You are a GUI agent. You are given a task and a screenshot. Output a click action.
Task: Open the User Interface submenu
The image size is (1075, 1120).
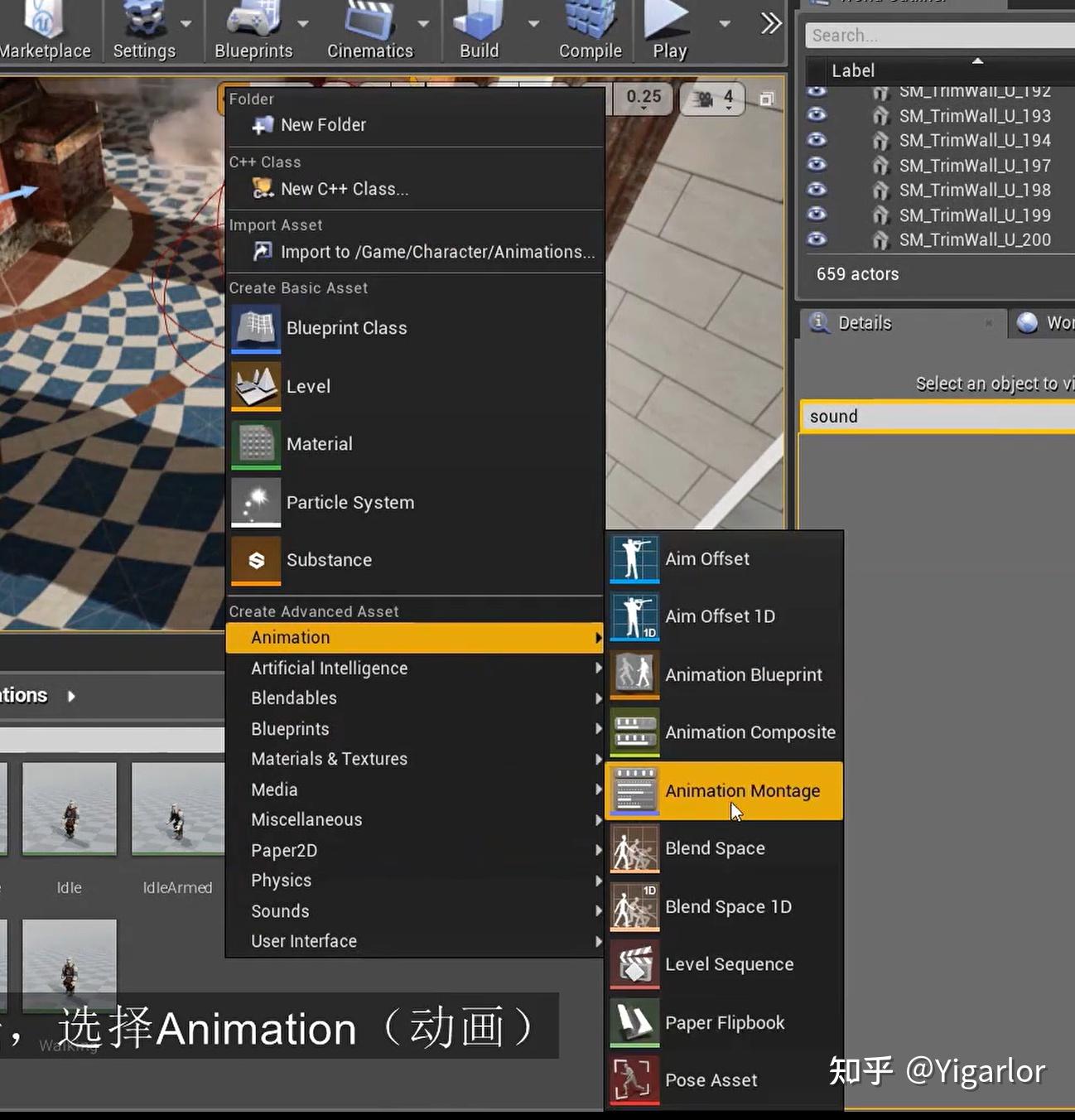415,941
